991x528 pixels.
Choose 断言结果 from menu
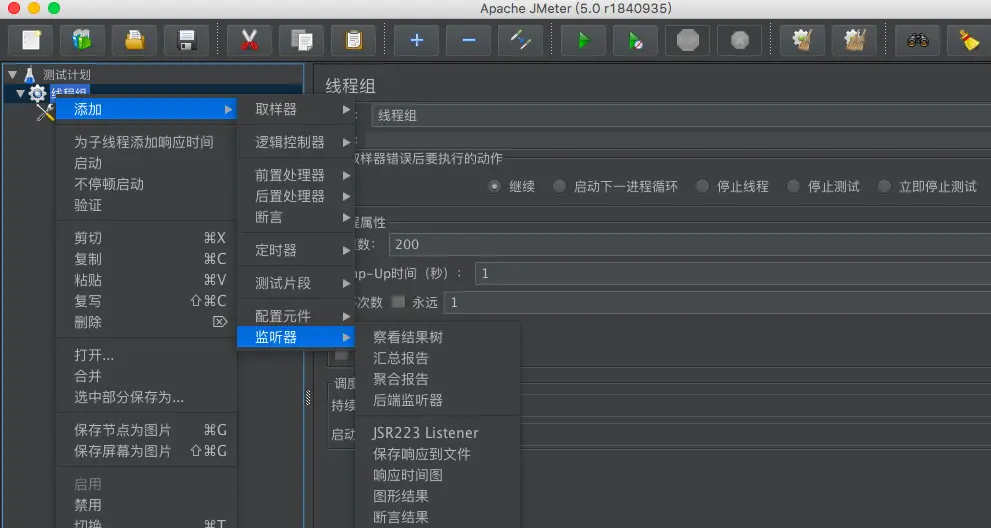(437, 517)
